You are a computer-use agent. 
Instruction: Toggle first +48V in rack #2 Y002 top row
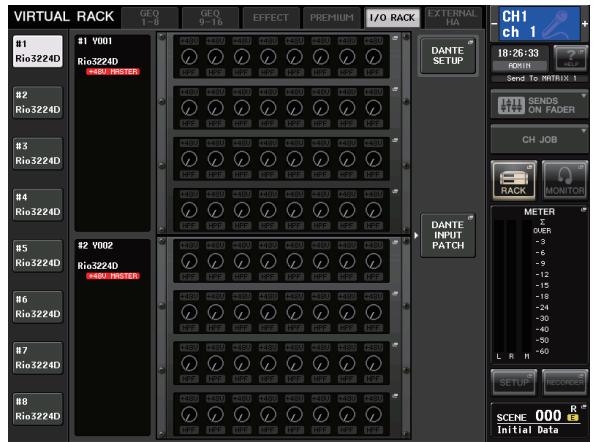point(189,245)
